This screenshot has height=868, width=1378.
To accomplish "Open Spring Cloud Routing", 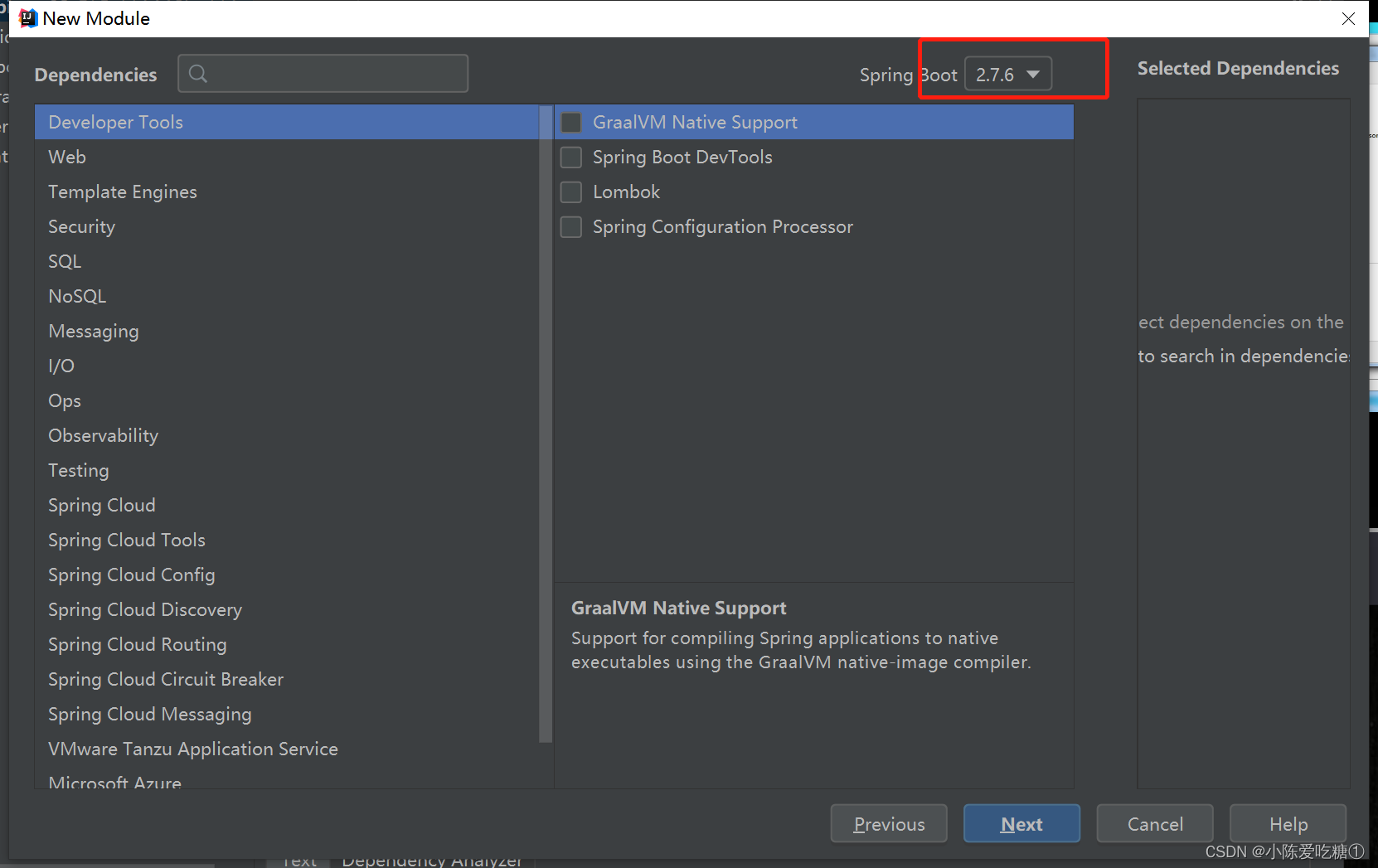I will 287,644.
